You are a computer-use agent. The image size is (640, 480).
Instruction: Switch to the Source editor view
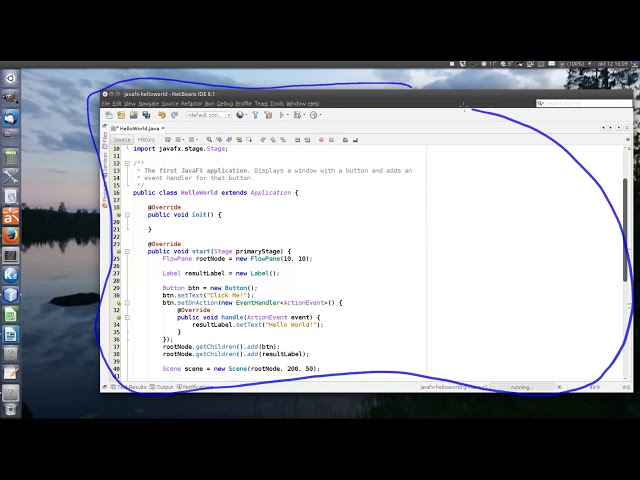click(x=122, y=140)
